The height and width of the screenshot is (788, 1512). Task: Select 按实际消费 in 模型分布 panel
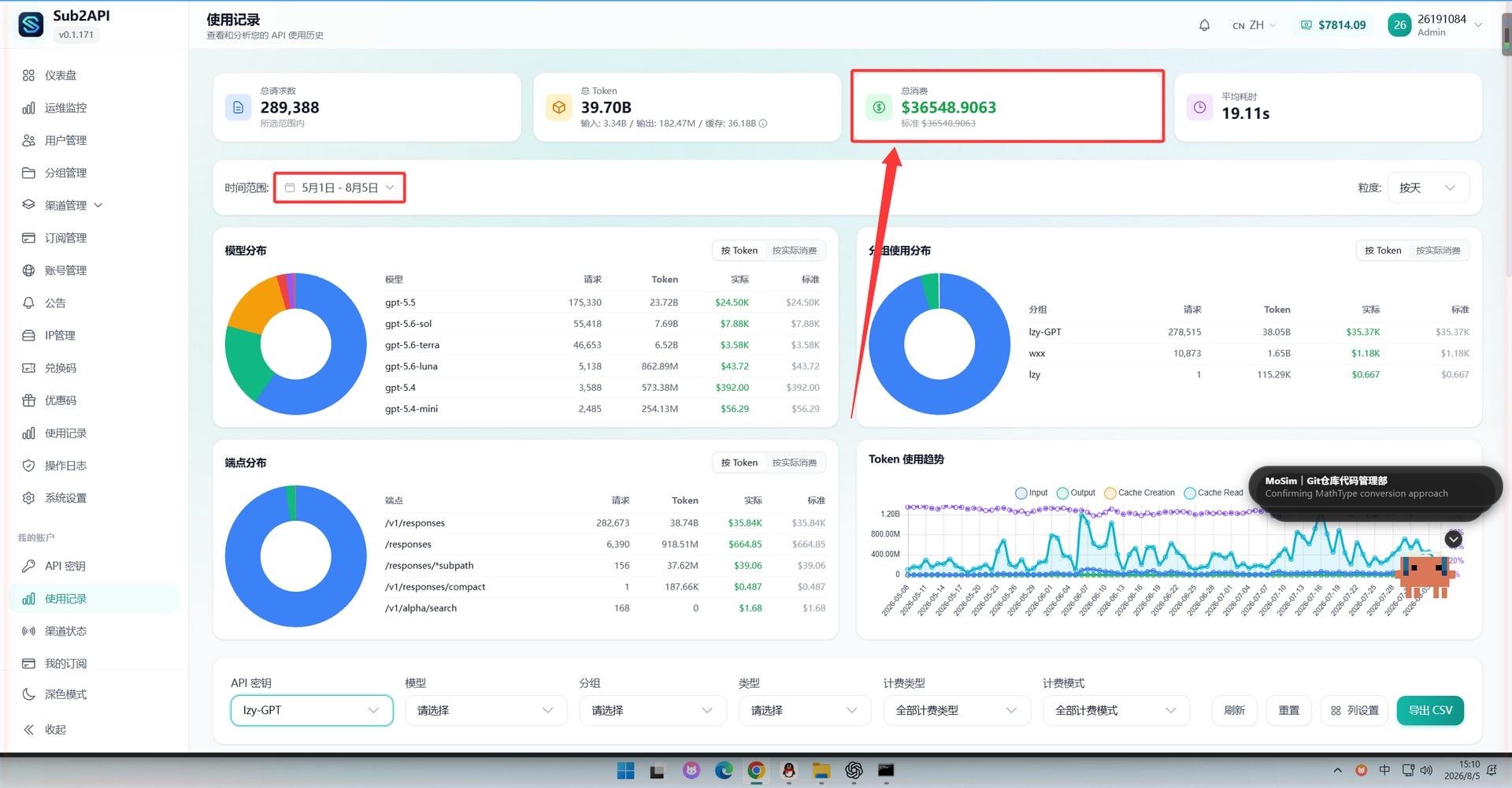coord(794,251)
